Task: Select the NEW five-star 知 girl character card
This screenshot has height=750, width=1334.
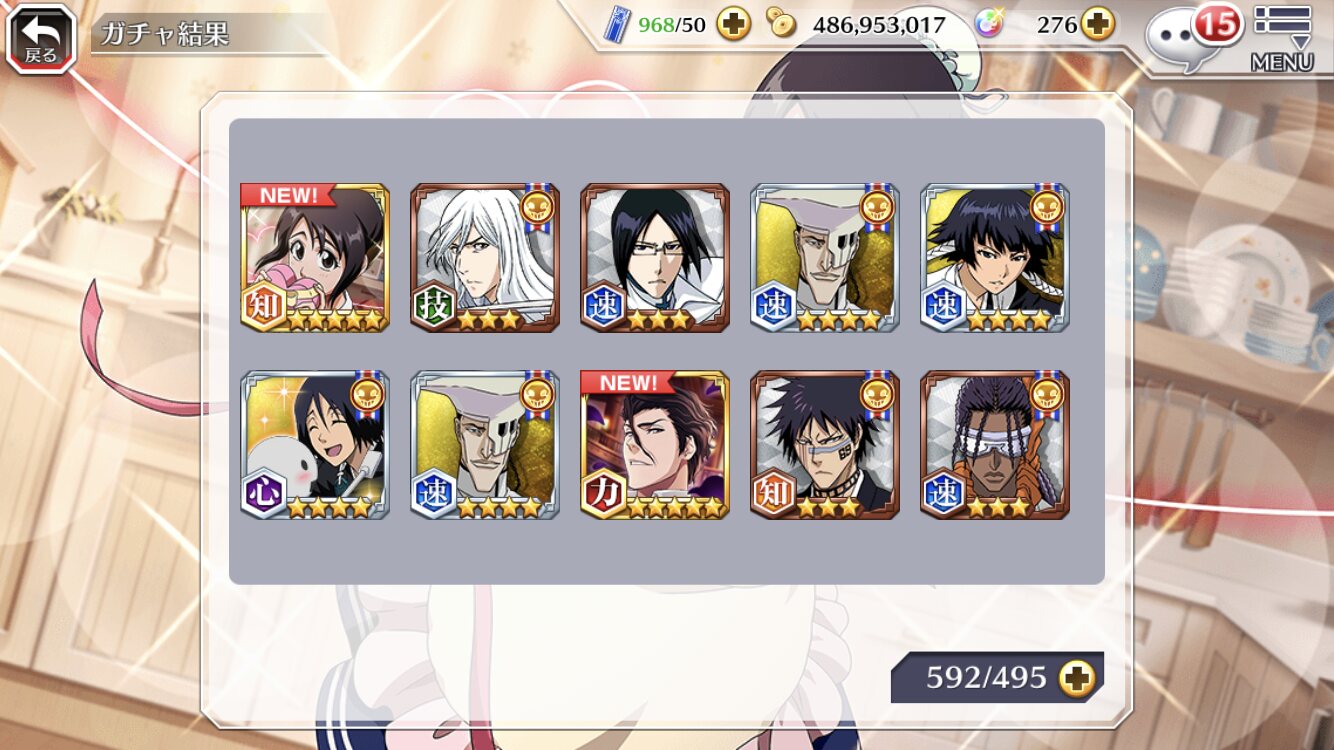Action: (315, 258)
